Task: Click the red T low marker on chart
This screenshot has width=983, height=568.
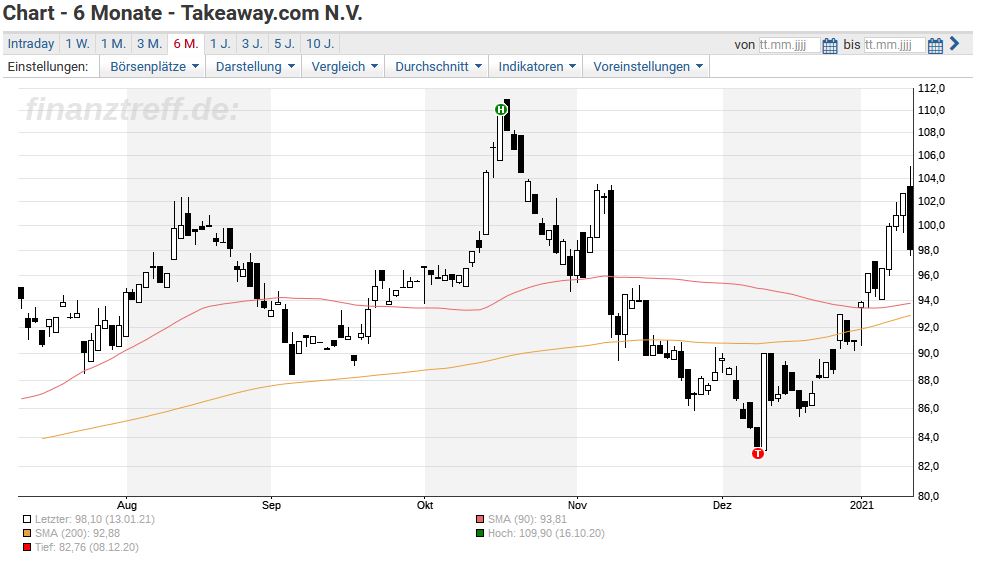Action: click(x=757, y=453)
